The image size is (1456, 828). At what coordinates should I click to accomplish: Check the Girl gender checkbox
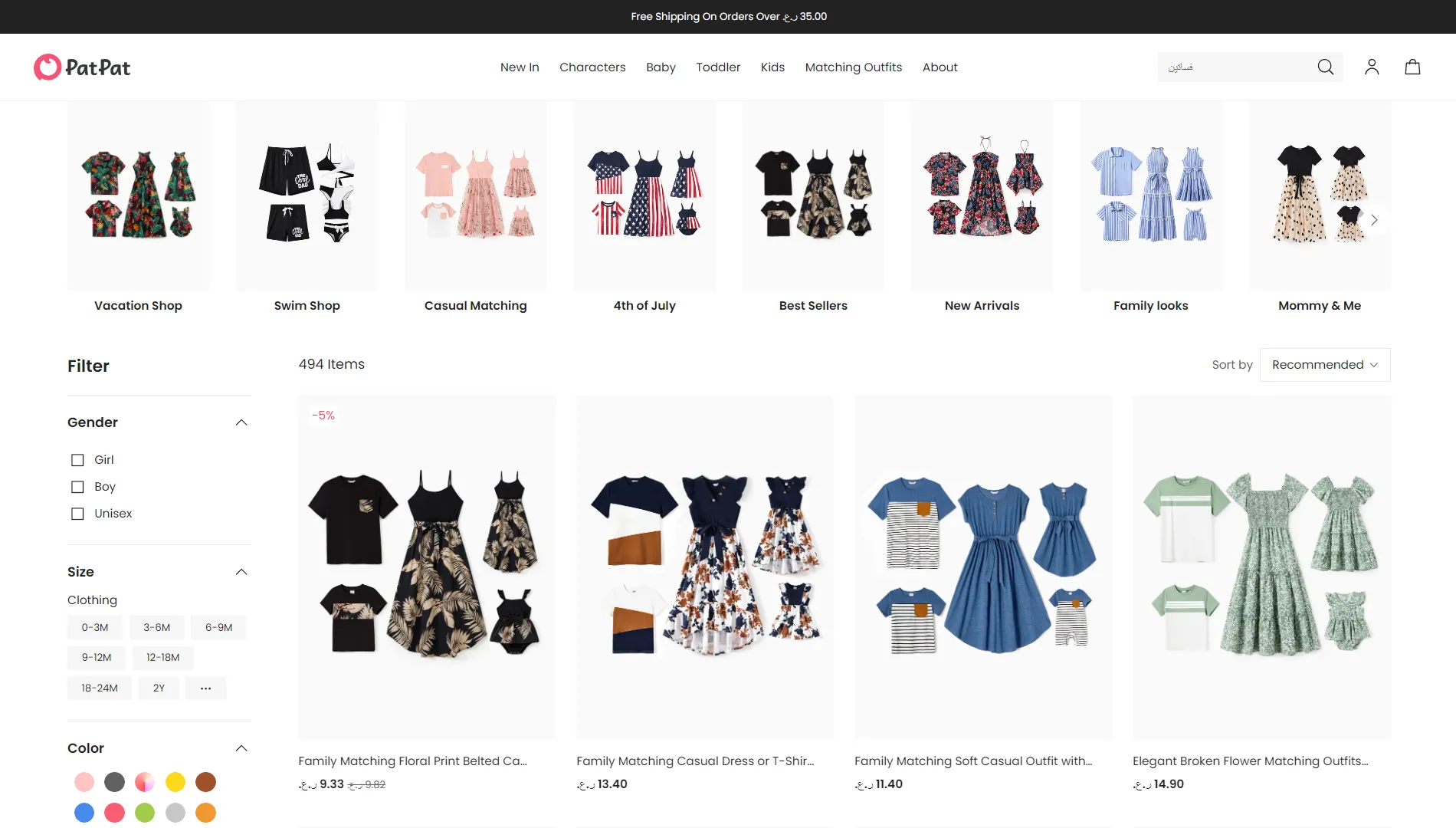[77, 460]
